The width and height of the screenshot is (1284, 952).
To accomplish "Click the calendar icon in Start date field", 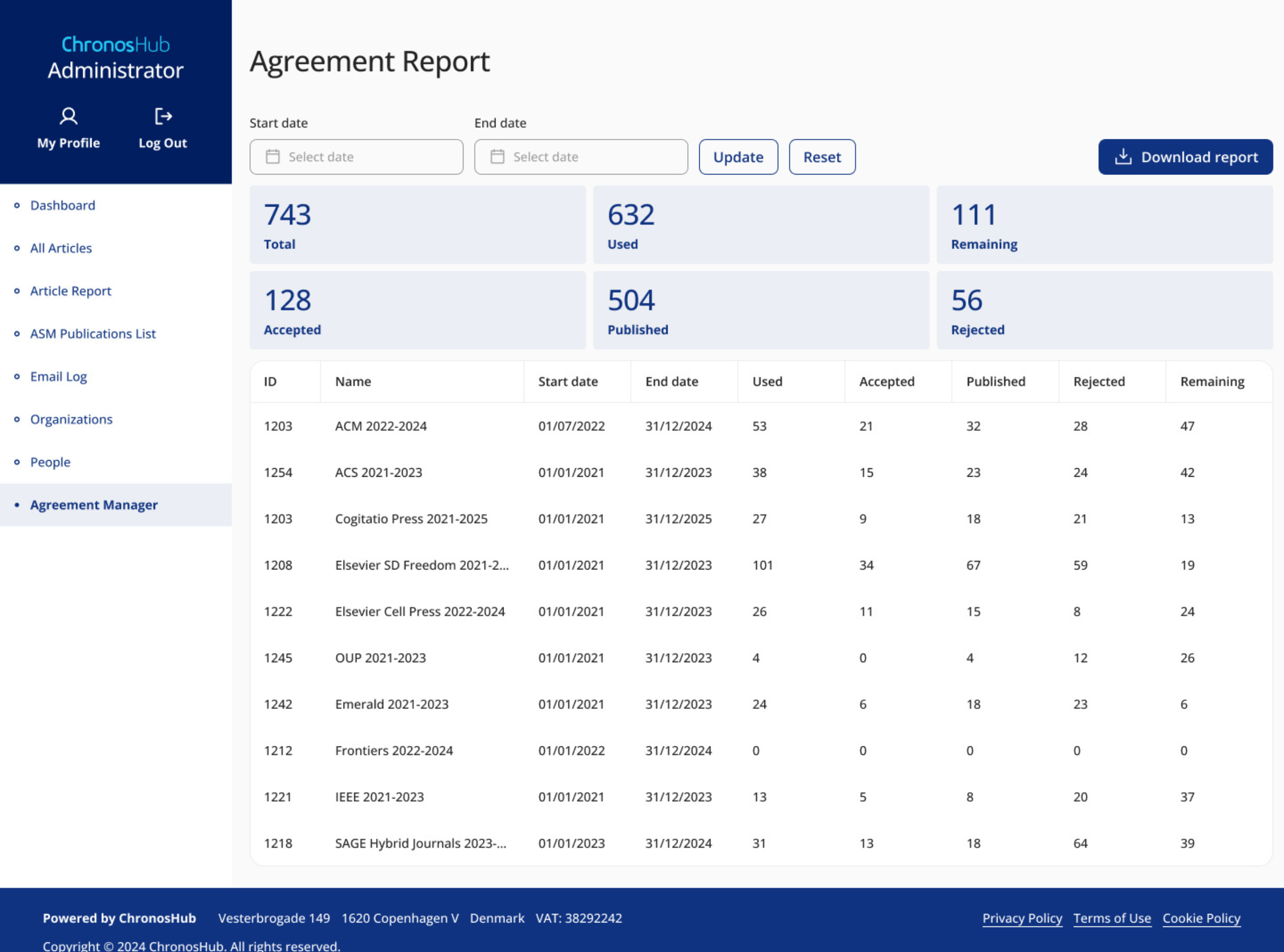I will (273, 157).
